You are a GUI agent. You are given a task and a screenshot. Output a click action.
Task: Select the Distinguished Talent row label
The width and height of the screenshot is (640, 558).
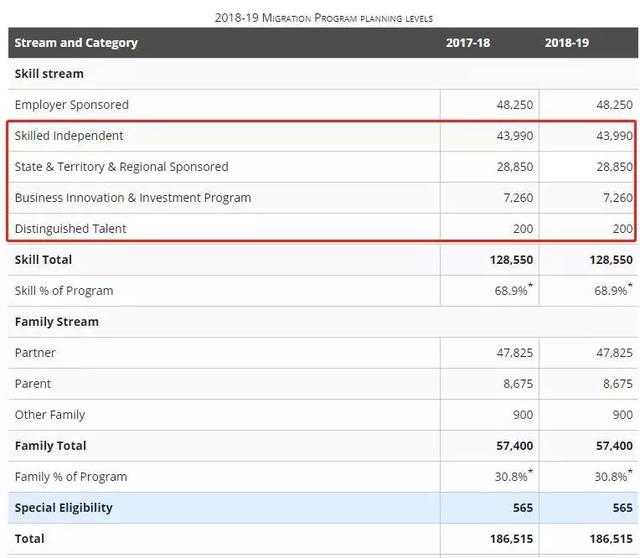(x=70, y=229)
